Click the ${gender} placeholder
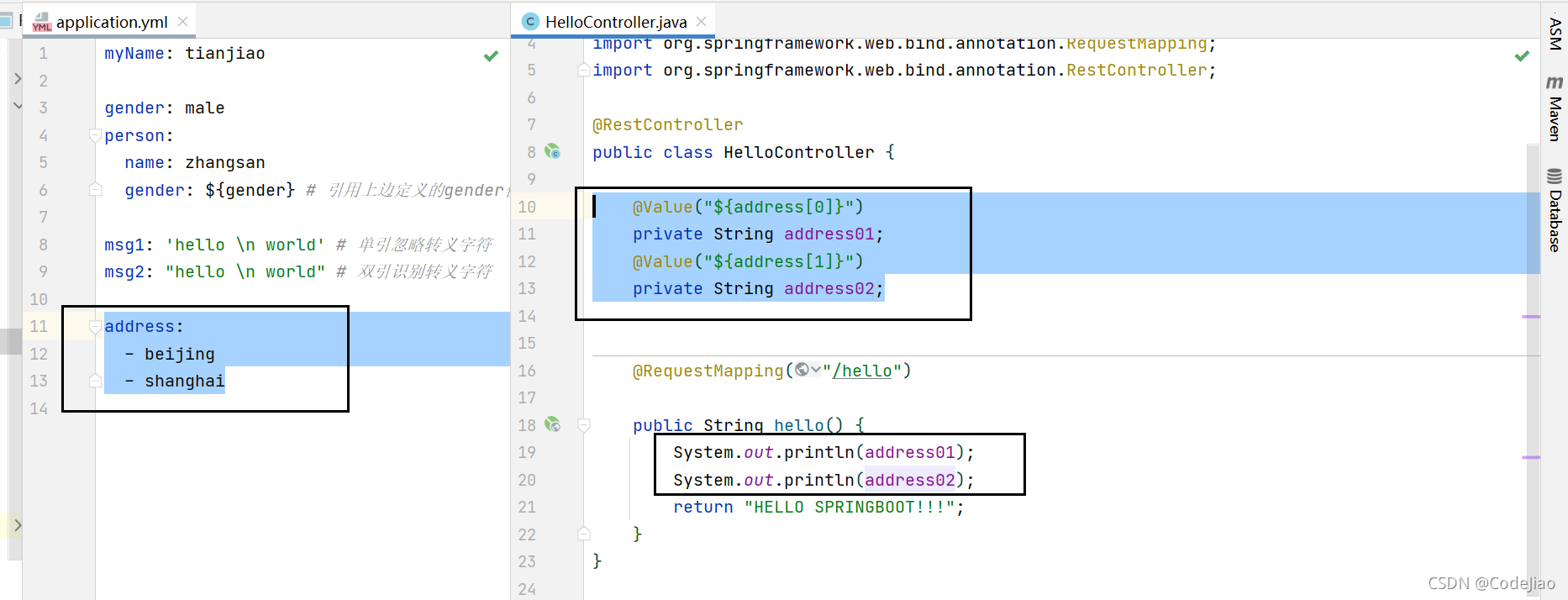This screenshot has height=600, width=1568. tap(250, 190)
